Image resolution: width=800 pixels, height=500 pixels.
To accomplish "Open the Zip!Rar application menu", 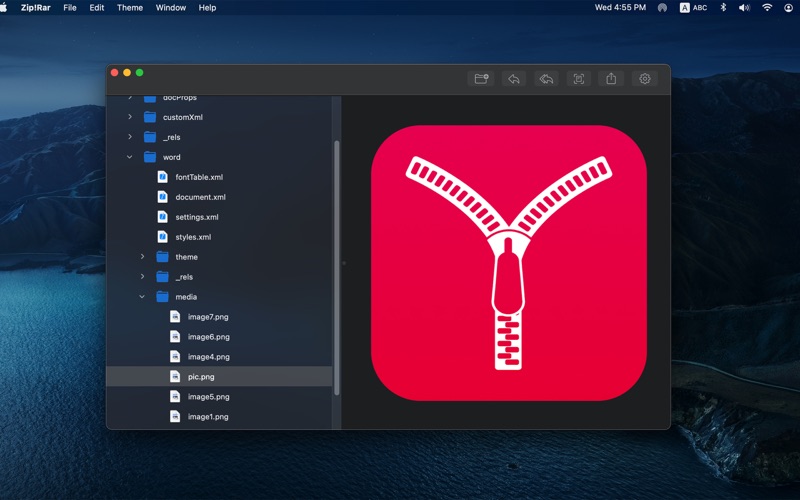I will tap(36, 7).
